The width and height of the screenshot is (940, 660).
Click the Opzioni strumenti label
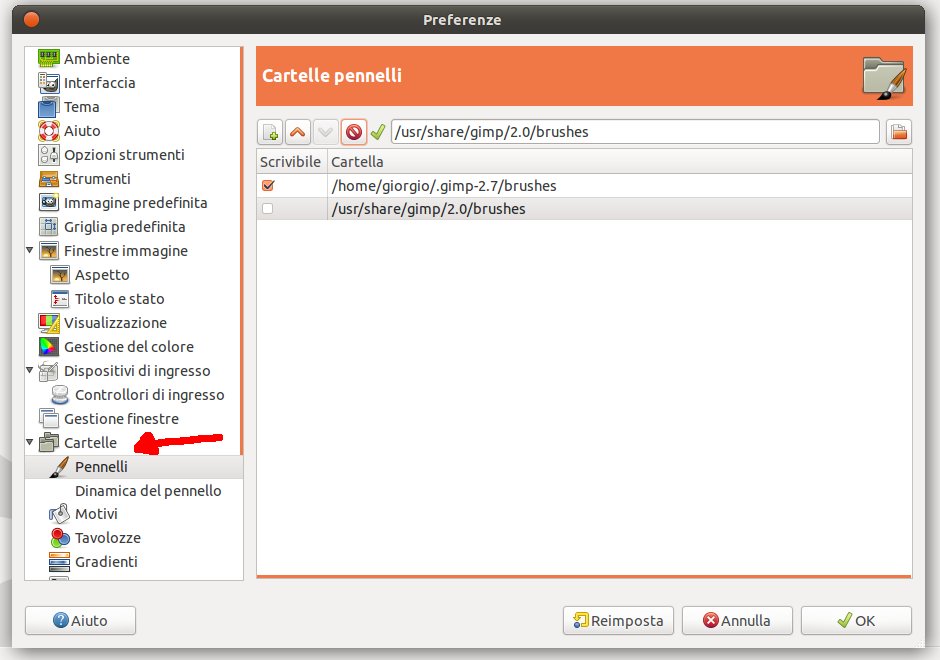pos(124,155)
